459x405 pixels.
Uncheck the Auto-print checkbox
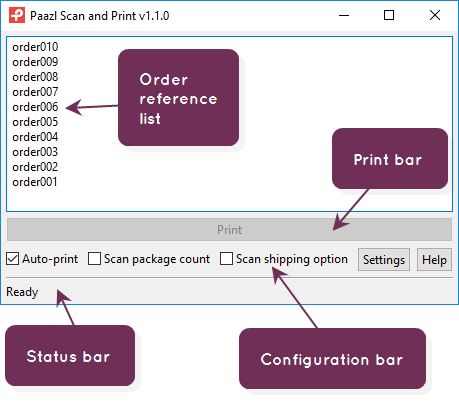click(x=13, y=259)
